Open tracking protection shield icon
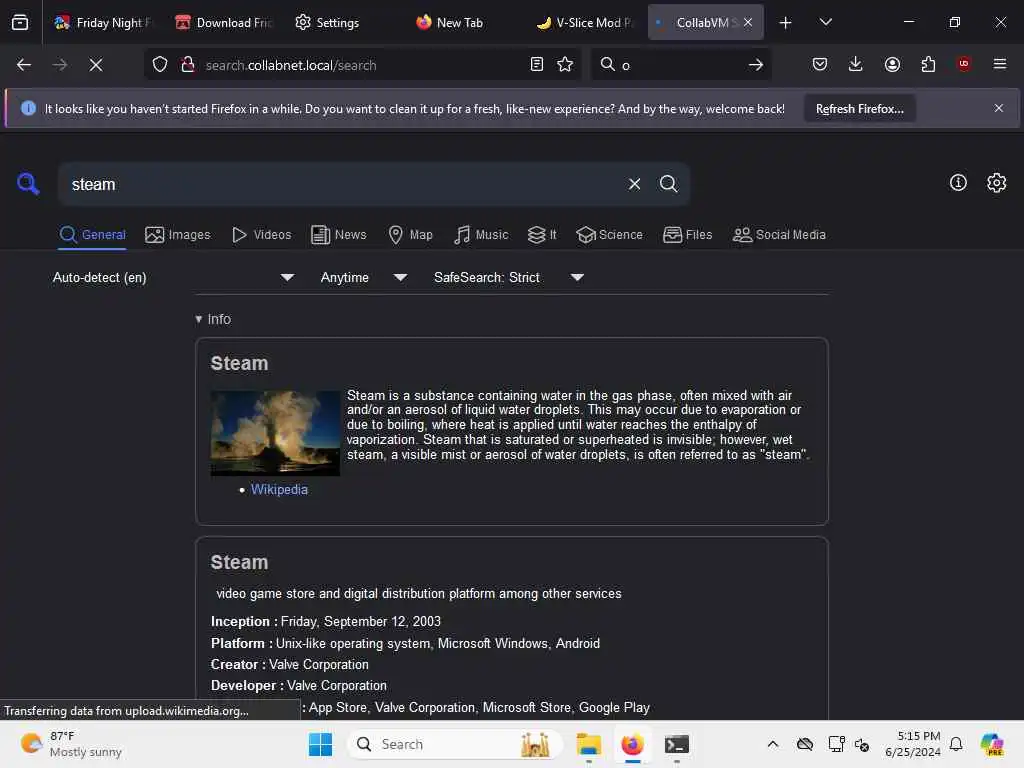Viewport: 1024px width, 768px height. point(160,65)
